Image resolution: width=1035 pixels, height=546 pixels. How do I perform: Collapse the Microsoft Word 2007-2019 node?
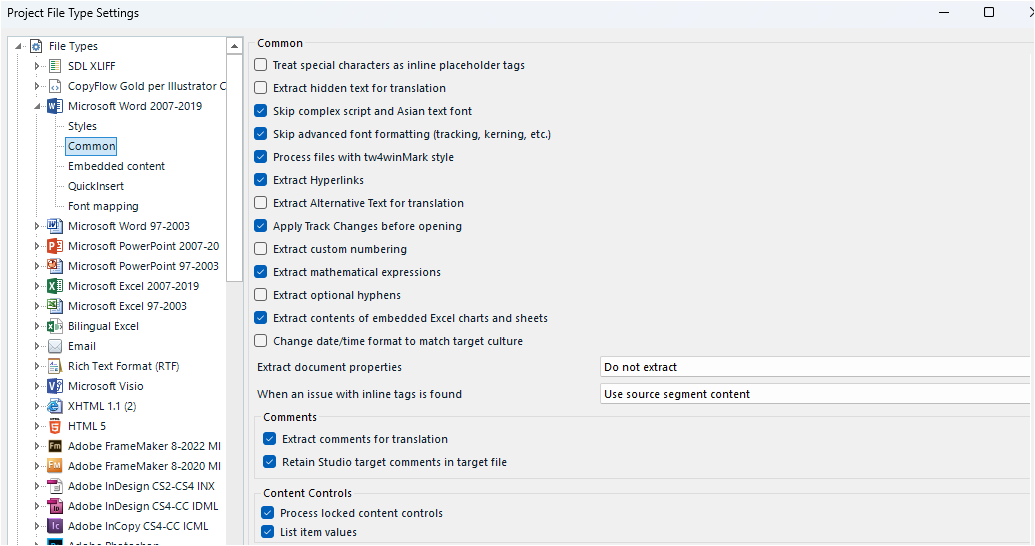tap(37, 106)
